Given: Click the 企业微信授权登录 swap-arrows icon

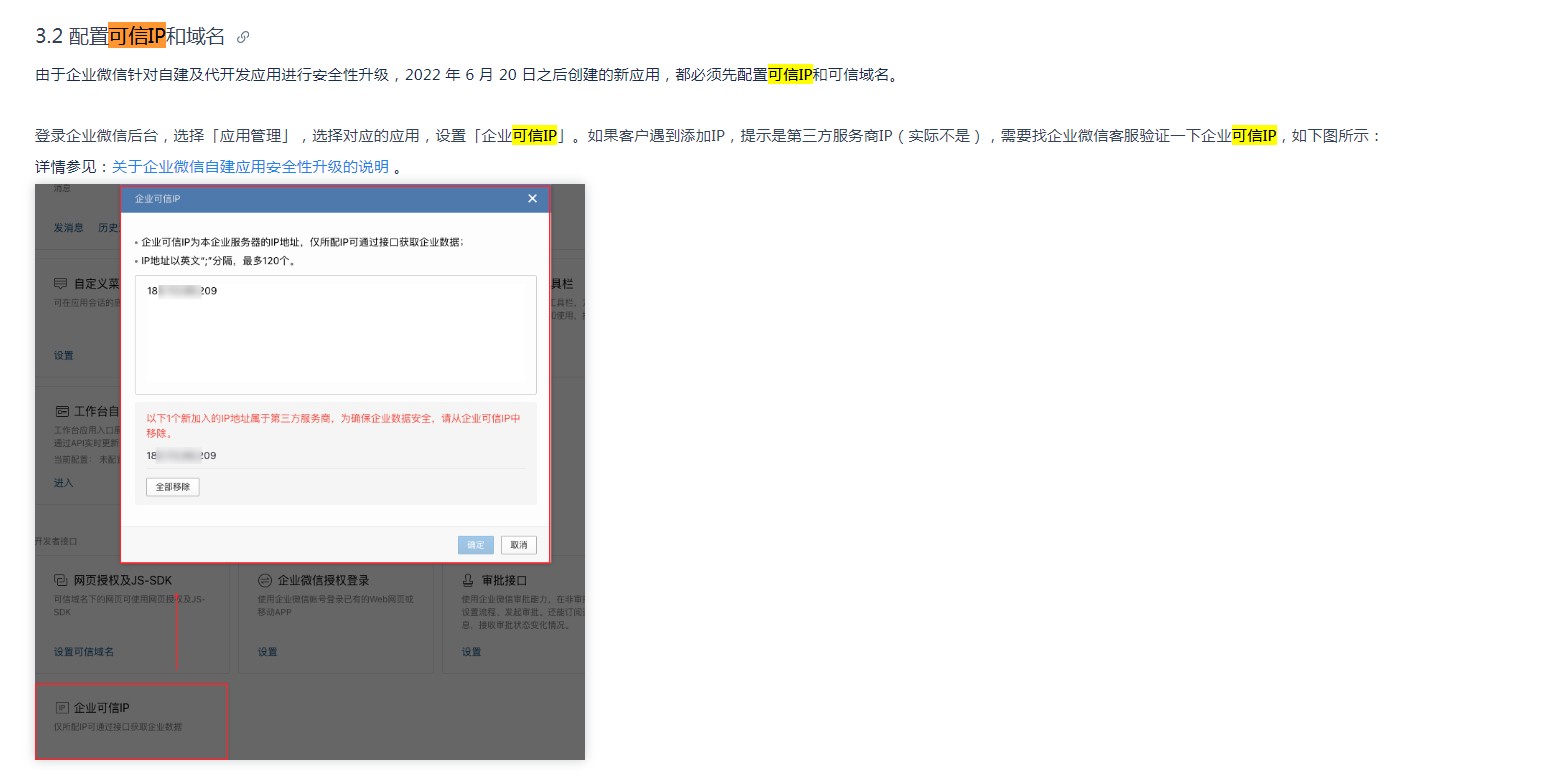Looking at the screenshot, I should point(265,580).
